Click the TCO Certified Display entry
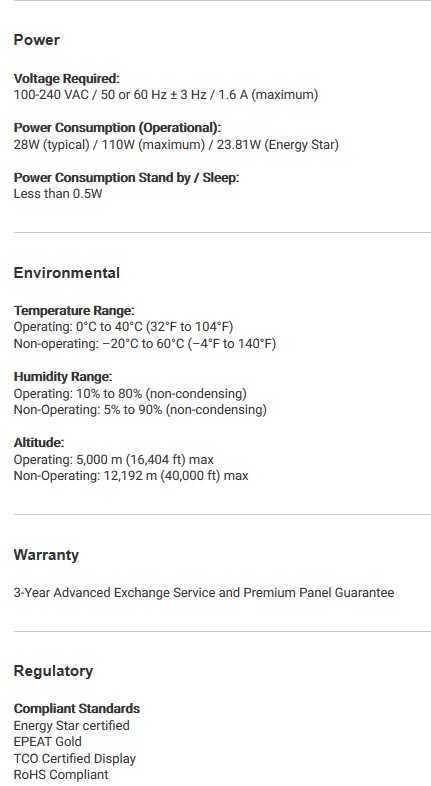 [75, 758]
